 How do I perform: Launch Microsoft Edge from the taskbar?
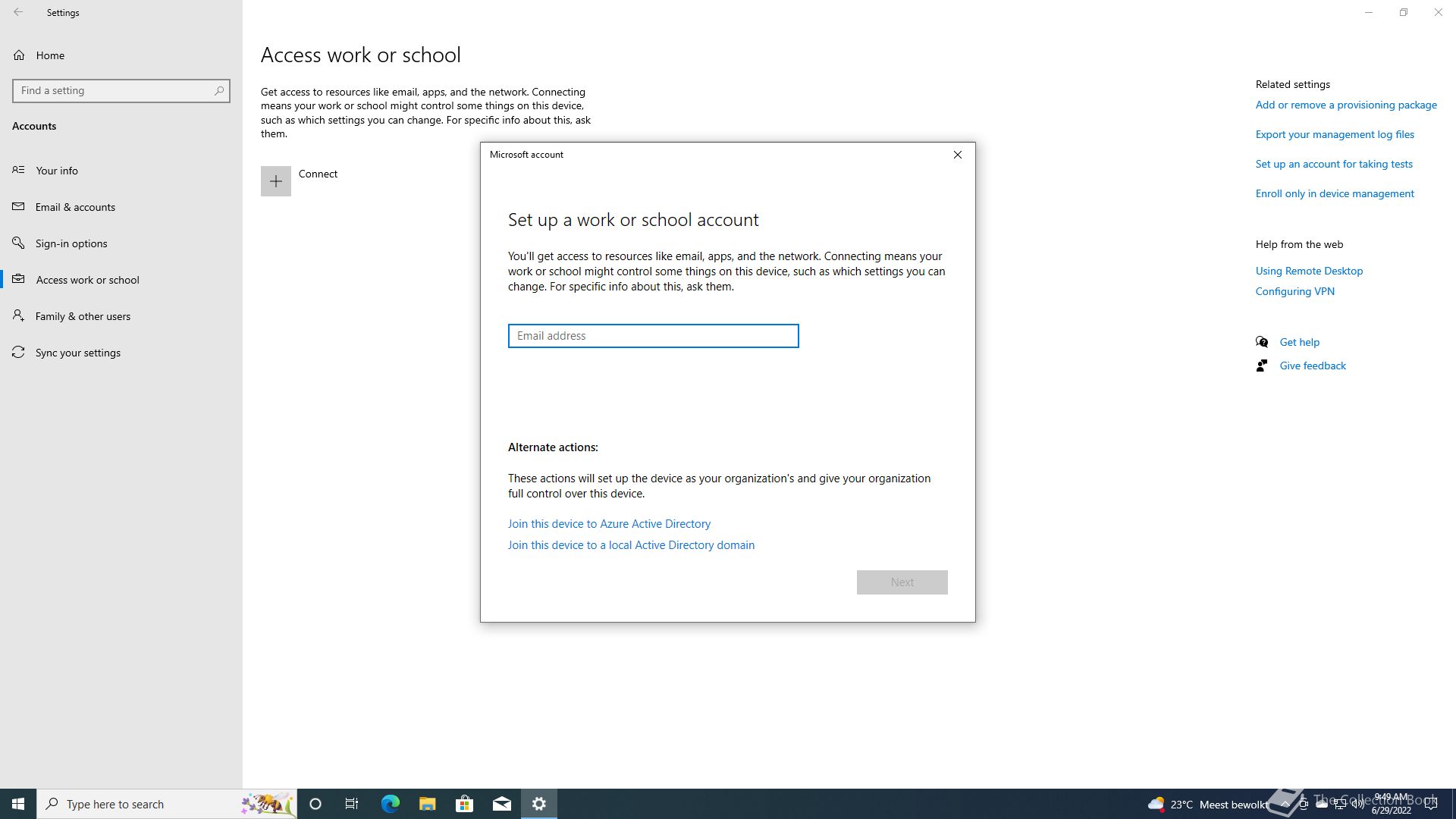pyautogui.click(x=390, y=804)
